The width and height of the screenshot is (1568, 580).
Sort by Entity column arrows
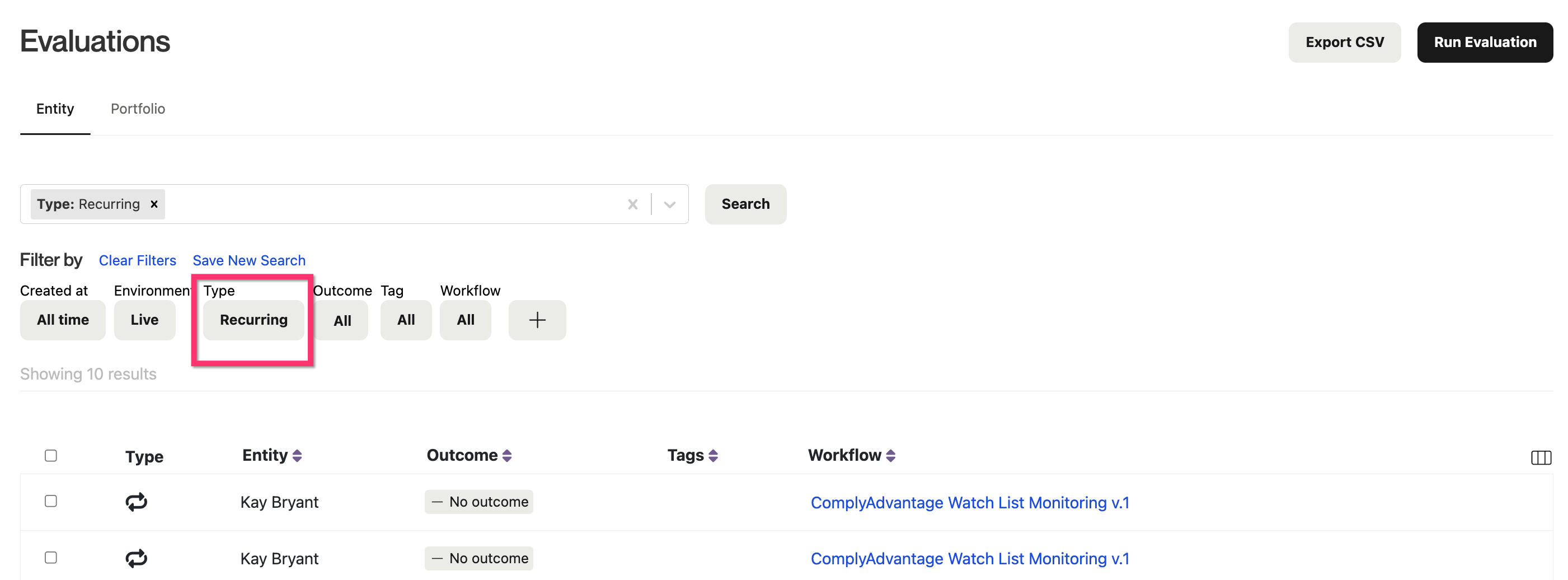(x=297, y=456)
